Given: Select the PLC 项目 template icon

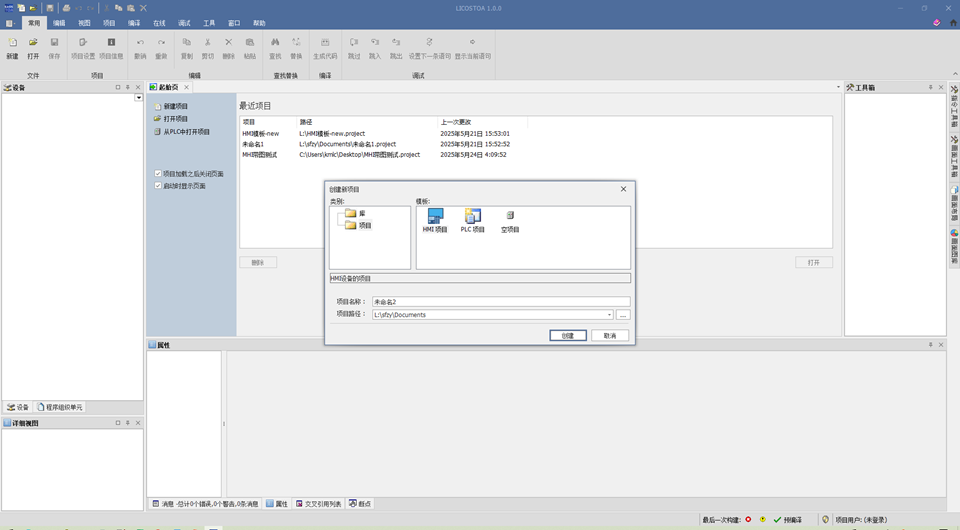Looking at the screenshot, I should point(473,216).
